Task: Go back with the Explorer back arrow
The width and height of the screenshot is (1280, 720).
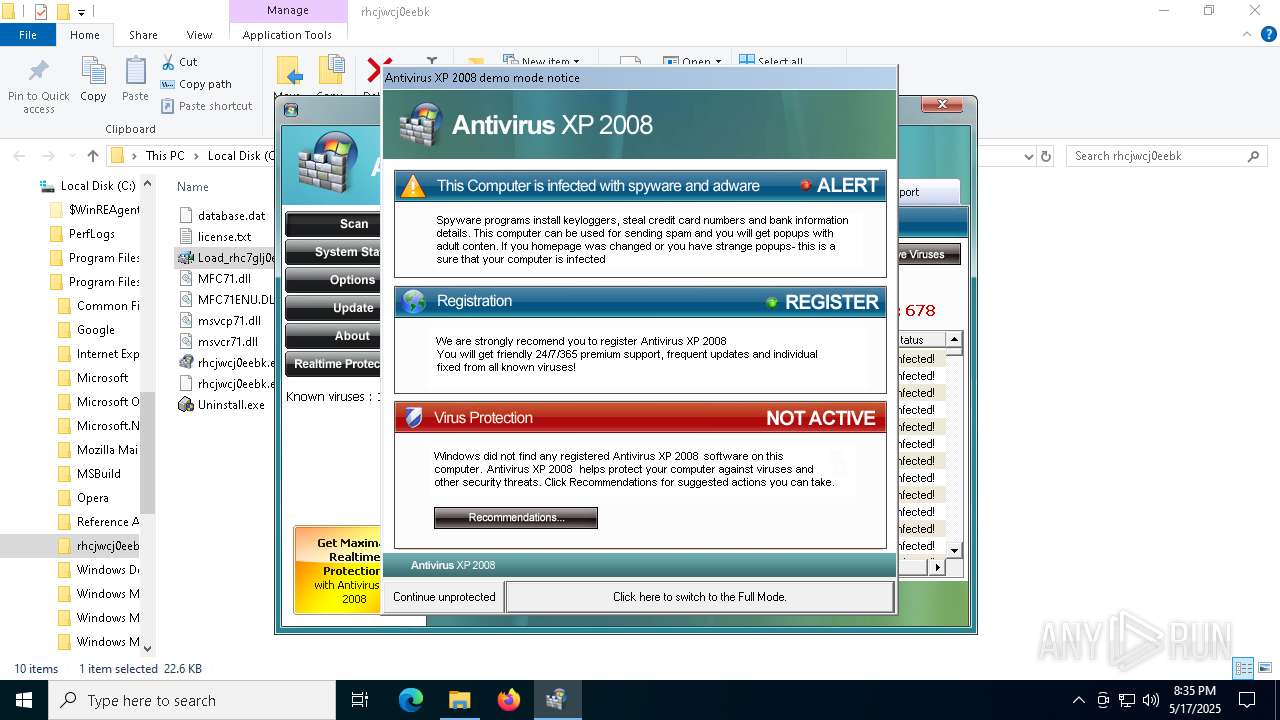Action: 20,156
